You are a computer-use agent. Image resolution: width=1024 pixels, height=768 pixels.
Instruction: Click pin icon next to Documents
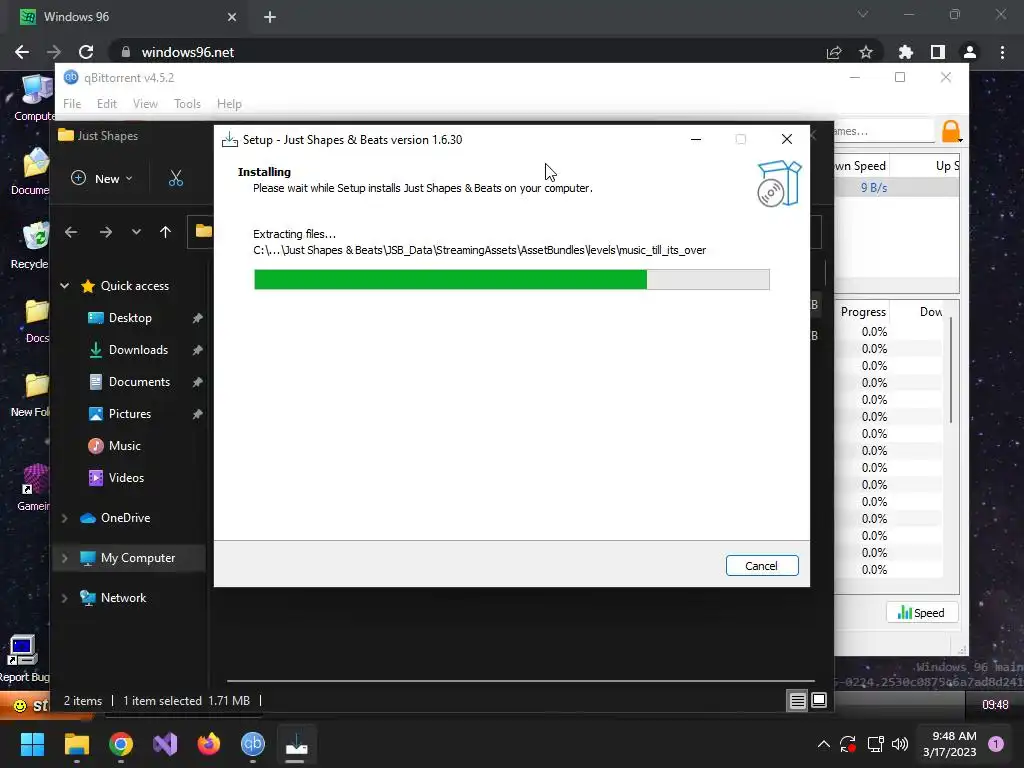pyautogui.click(x=197, y=382)
